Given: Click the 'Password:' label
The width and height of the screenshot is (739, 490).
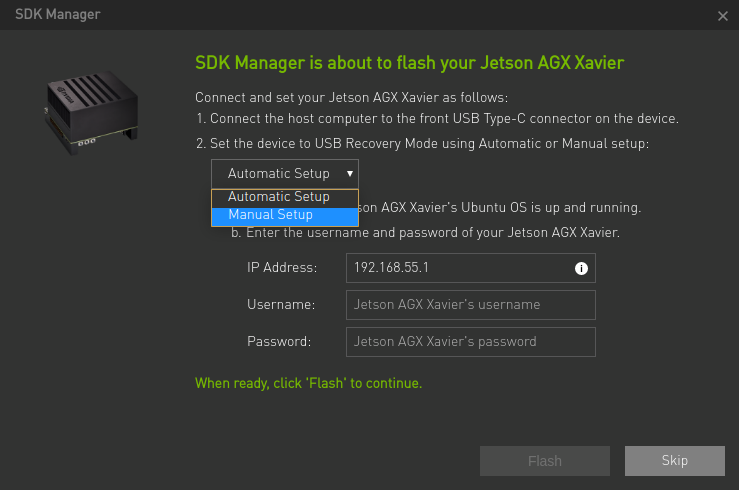Looking at the screenshot, I should pyautogui.click(x=279, y=342).
